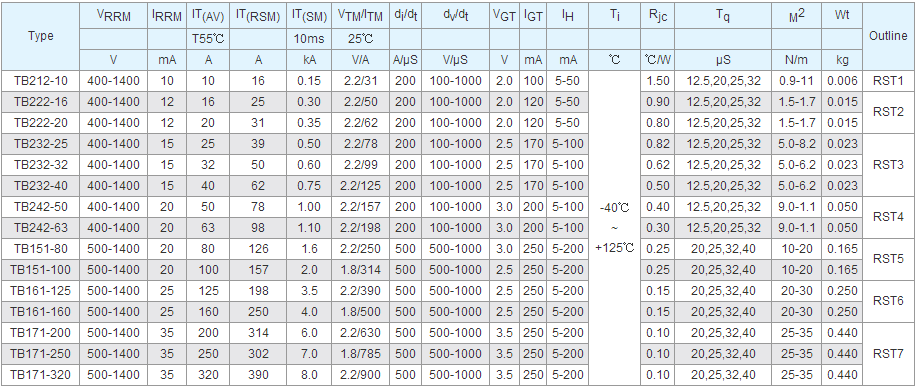The height and width of the screenshot is (387, 916).
Task: Click the 1.8/500 VTM/ITM value
Action: (360, 312)
